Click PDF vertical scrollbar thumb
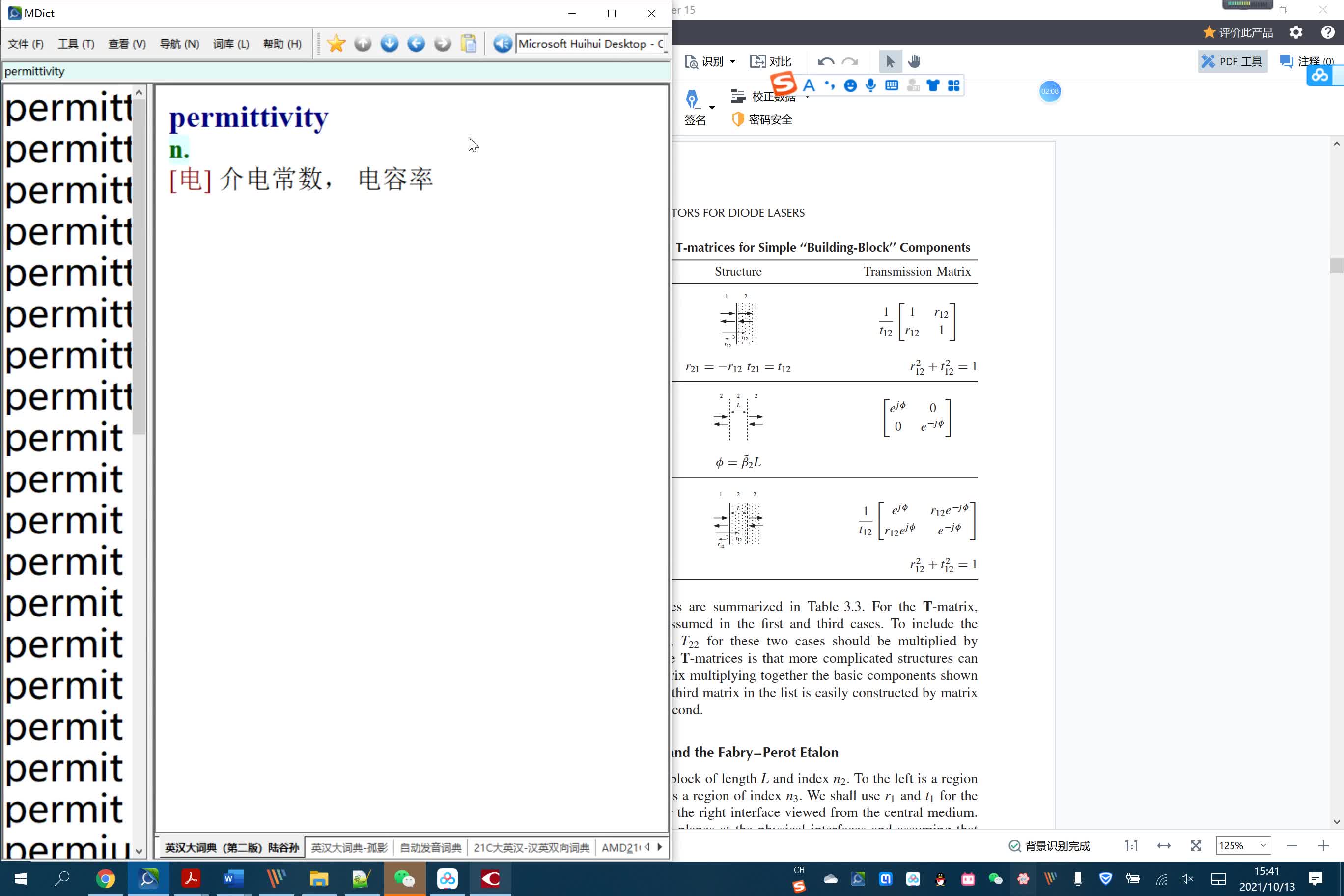1344x896 pixels. click(x=1336, y=266)
